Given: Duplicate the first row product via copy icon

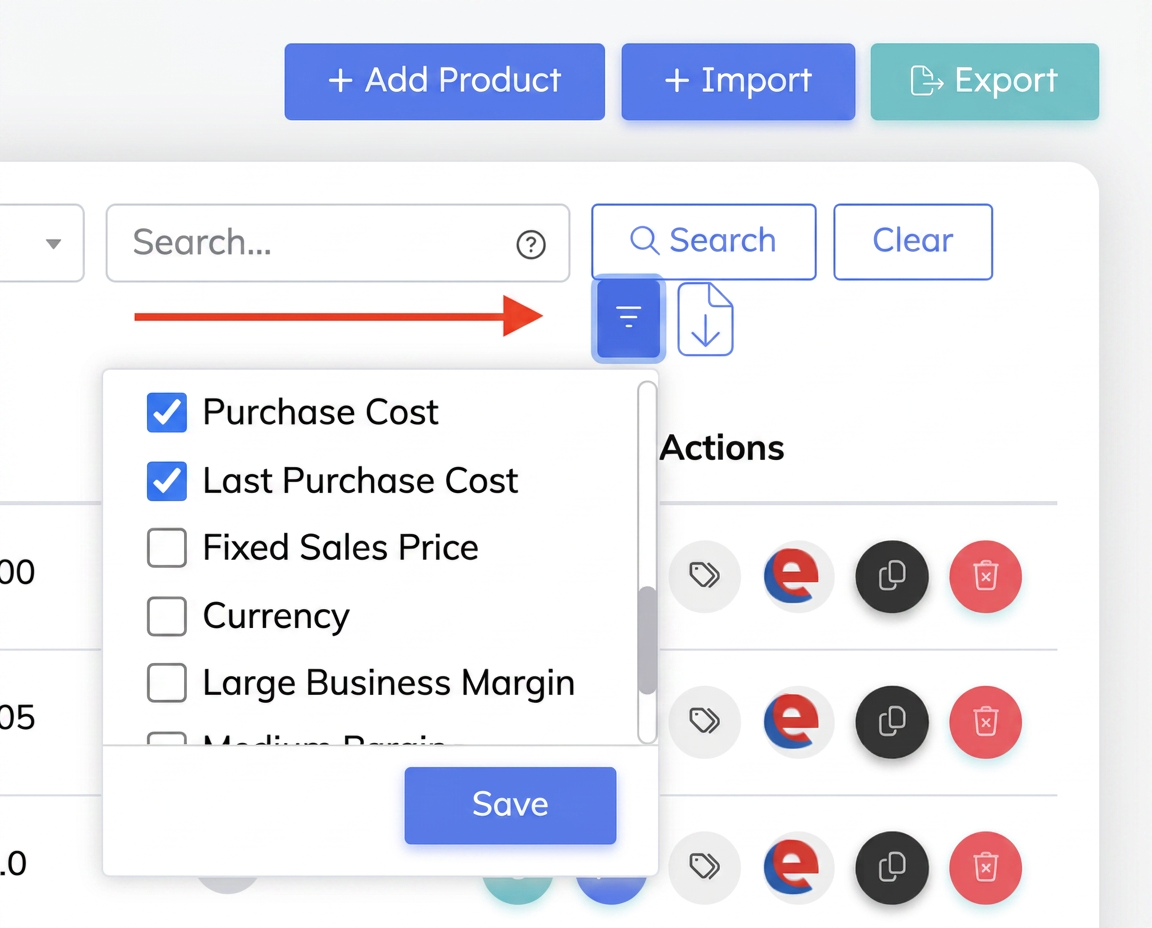Looking at the screenshot, I should pyautogui.click(x=891, y=576).
